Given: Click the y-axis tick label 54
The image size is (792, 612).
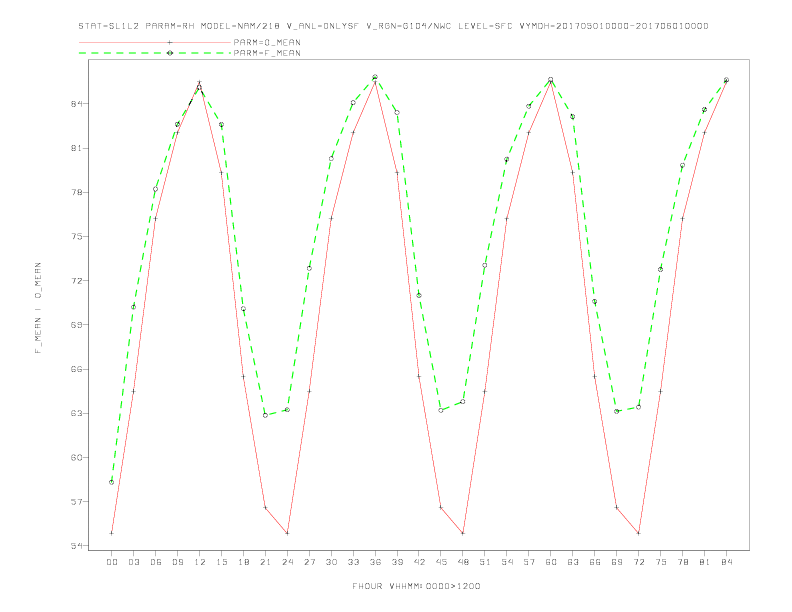Looking at the screenshot, I should 77,546.
